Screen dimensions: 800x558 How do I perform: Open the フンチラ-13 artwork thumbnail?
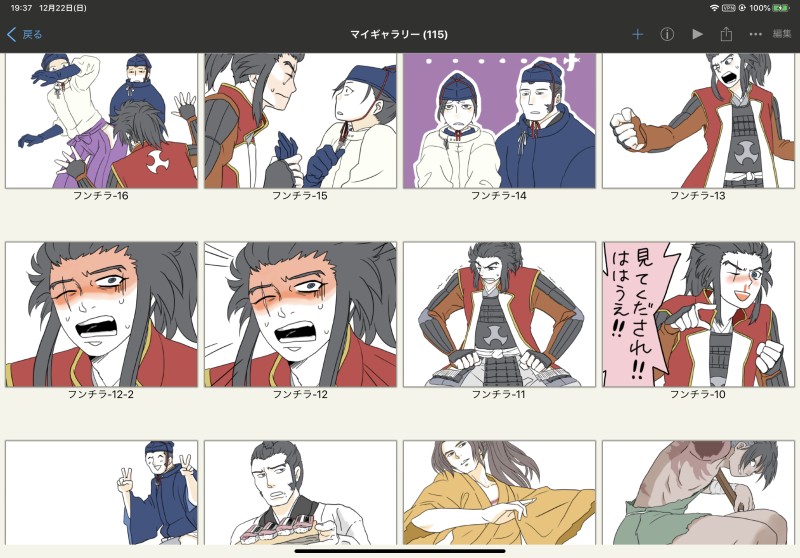[698, 120]
